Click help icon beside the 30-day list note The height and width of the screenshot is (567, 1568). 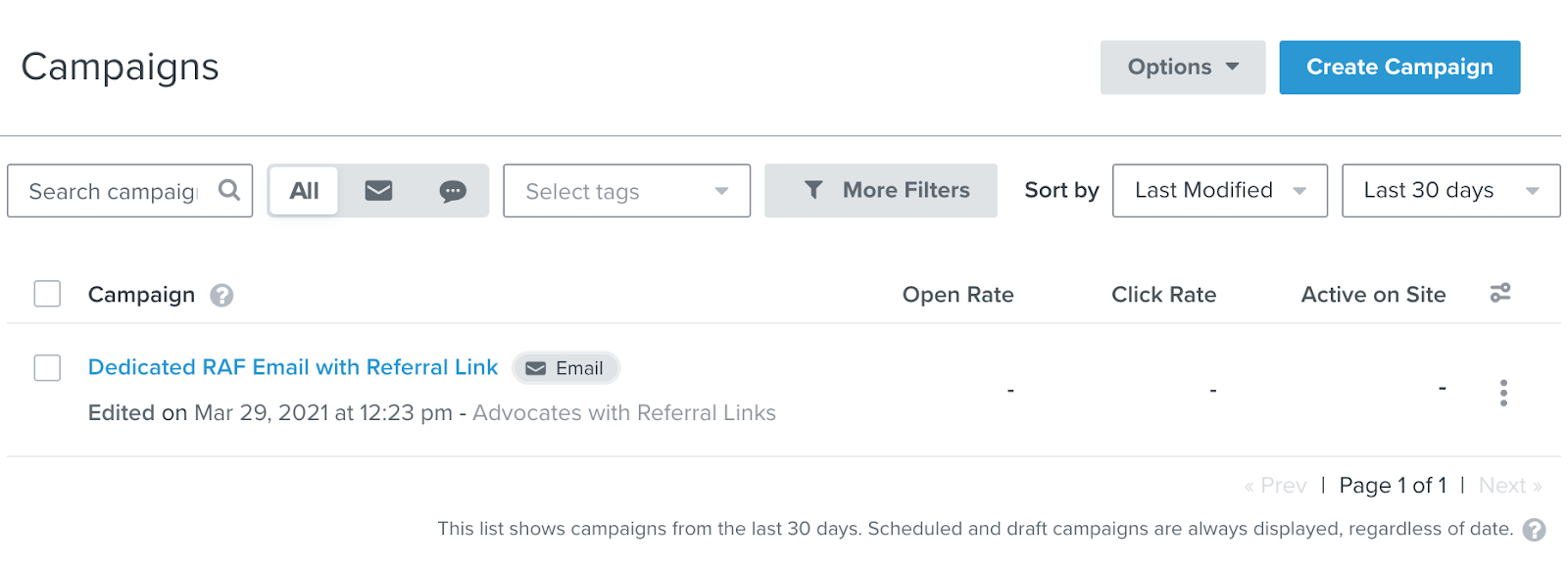(1535, 530)
